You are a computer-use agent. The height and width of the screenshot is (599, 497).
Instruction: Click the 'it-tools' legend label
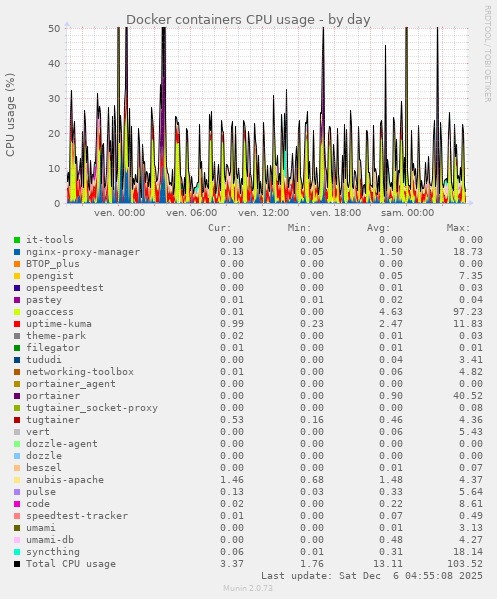[x=50, y=240]
